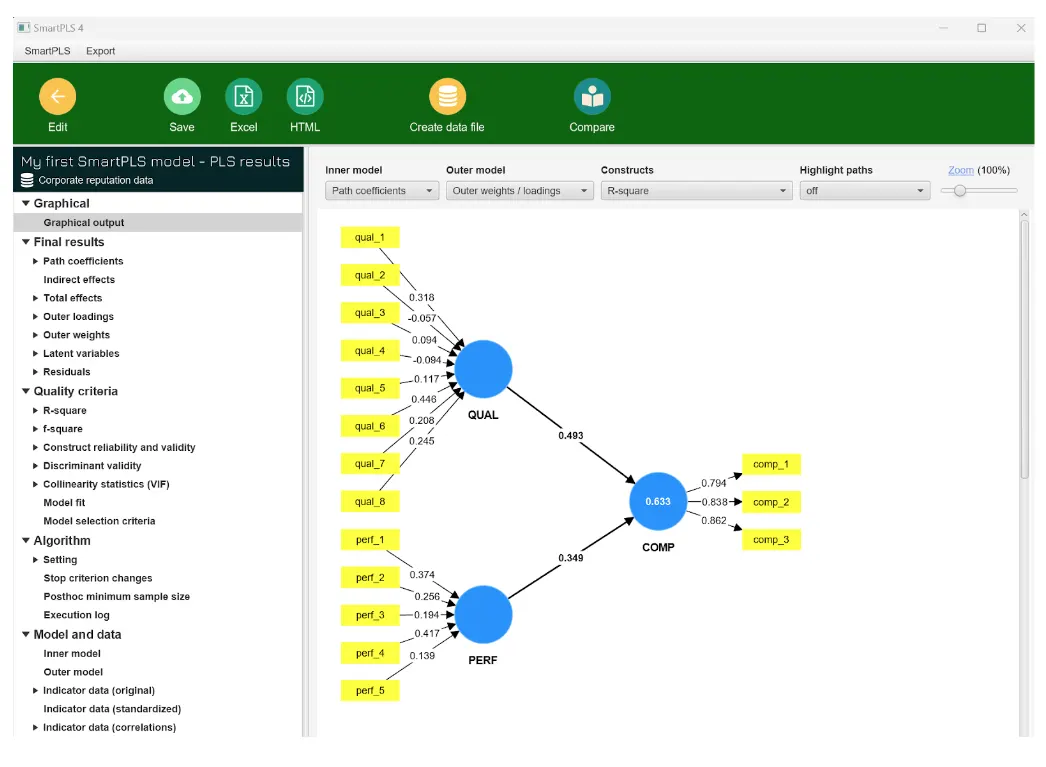Select the QUAL construct circle
The image size is (1046, 767).
[x=483, y=369]
